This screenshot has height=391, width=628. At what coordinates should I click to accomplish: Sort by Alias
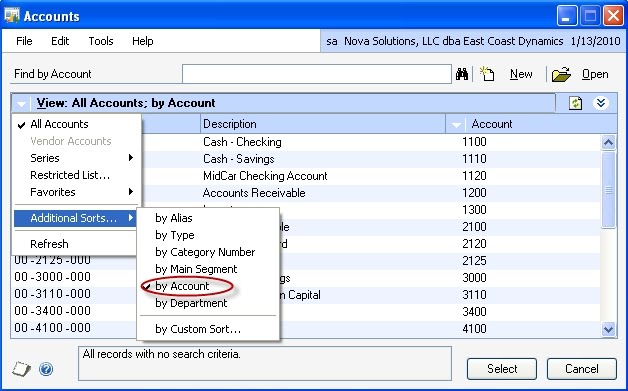[174, 218]
